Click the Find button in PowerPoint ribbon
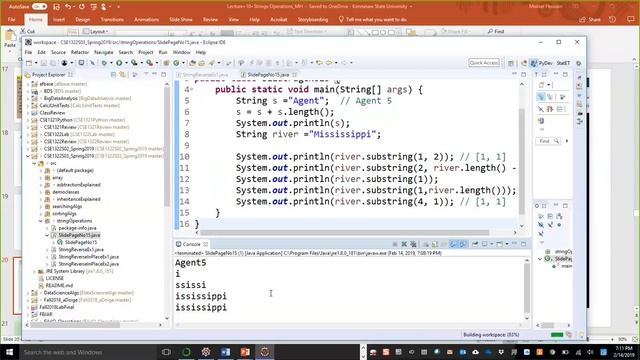Image resolution: width=640 pixels, height=360 pixels. coord(496,31)
